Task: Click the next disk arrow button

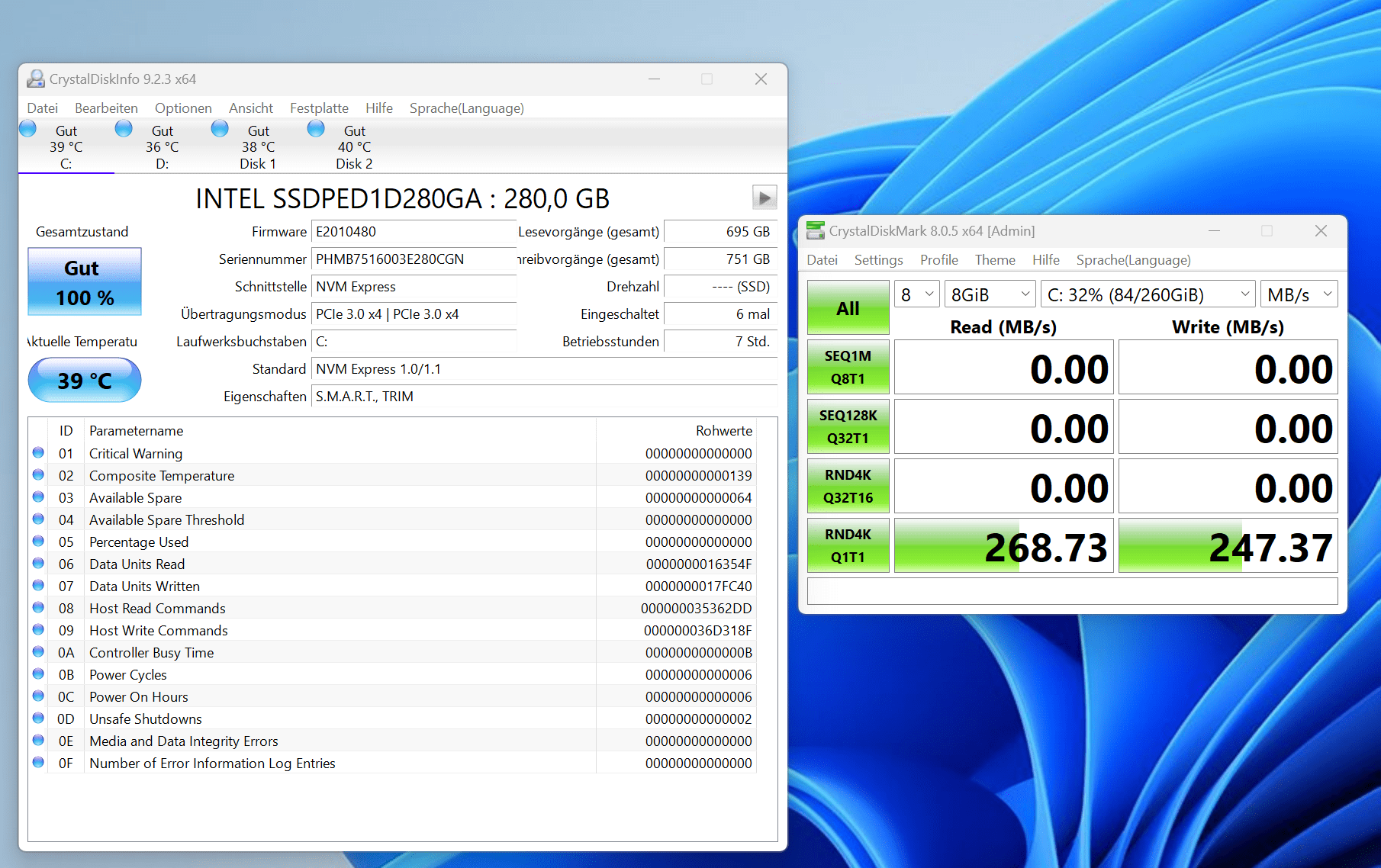Action: click(765, 198)
